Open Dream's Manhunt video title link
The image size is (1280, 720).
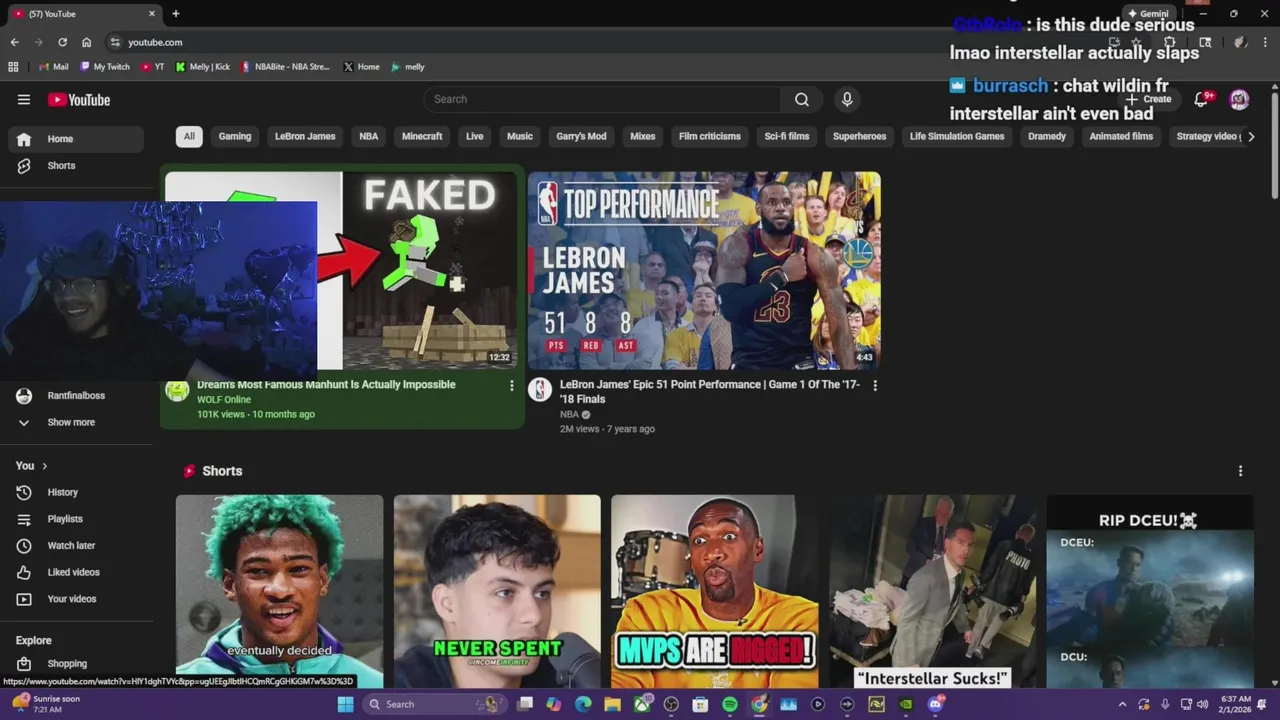[326, 384]
